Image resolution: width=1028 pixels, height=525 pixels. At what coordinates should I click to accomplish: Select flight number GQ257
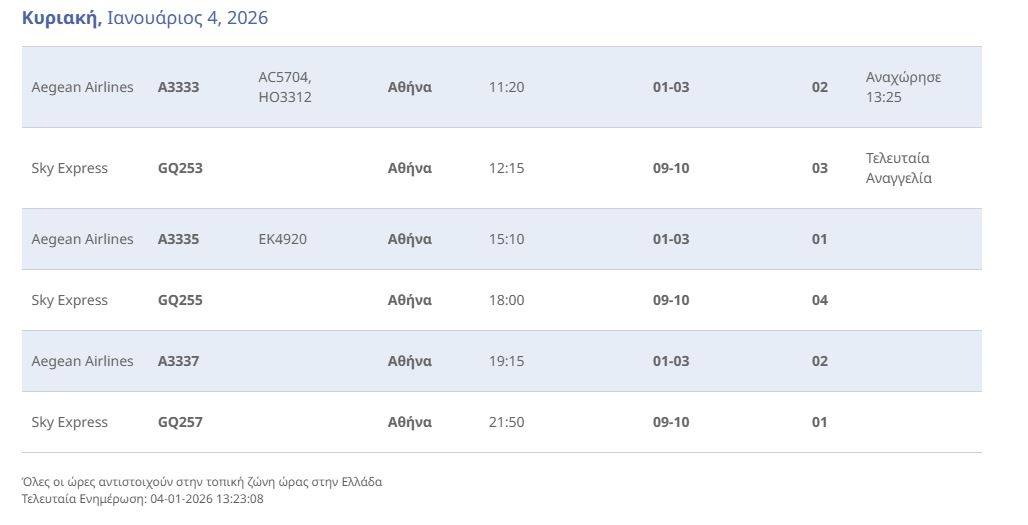click(x=180, y=422)
